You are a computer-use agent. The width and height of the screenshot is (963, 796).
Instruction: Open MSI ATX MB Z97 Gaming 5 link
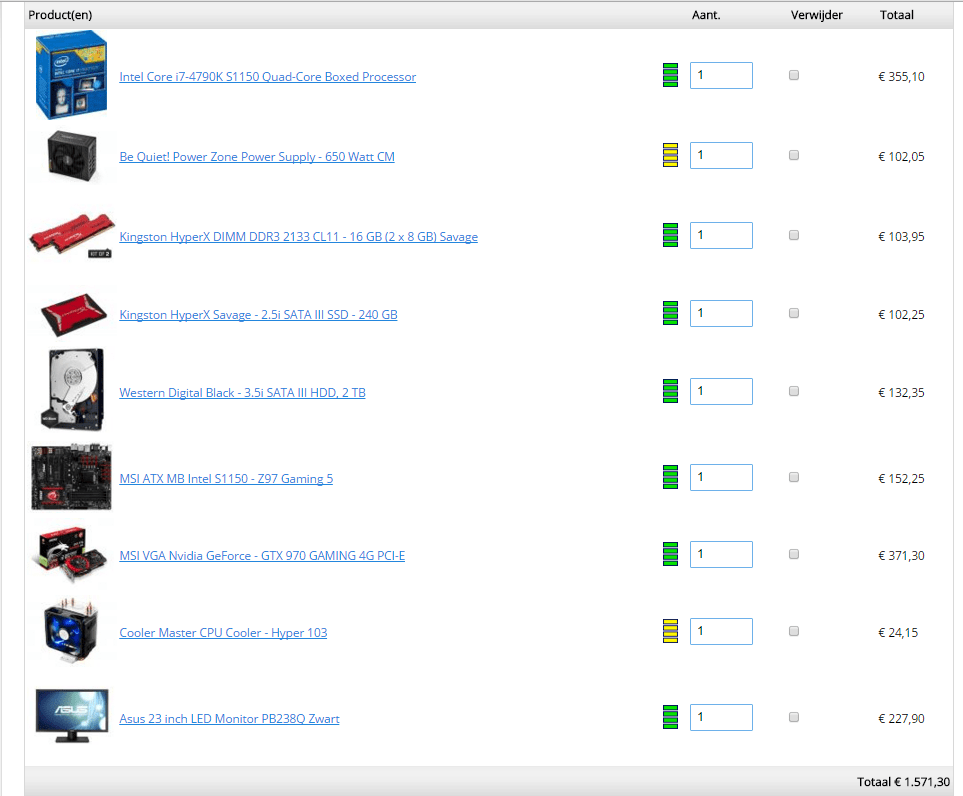click(x=226, y=478)
